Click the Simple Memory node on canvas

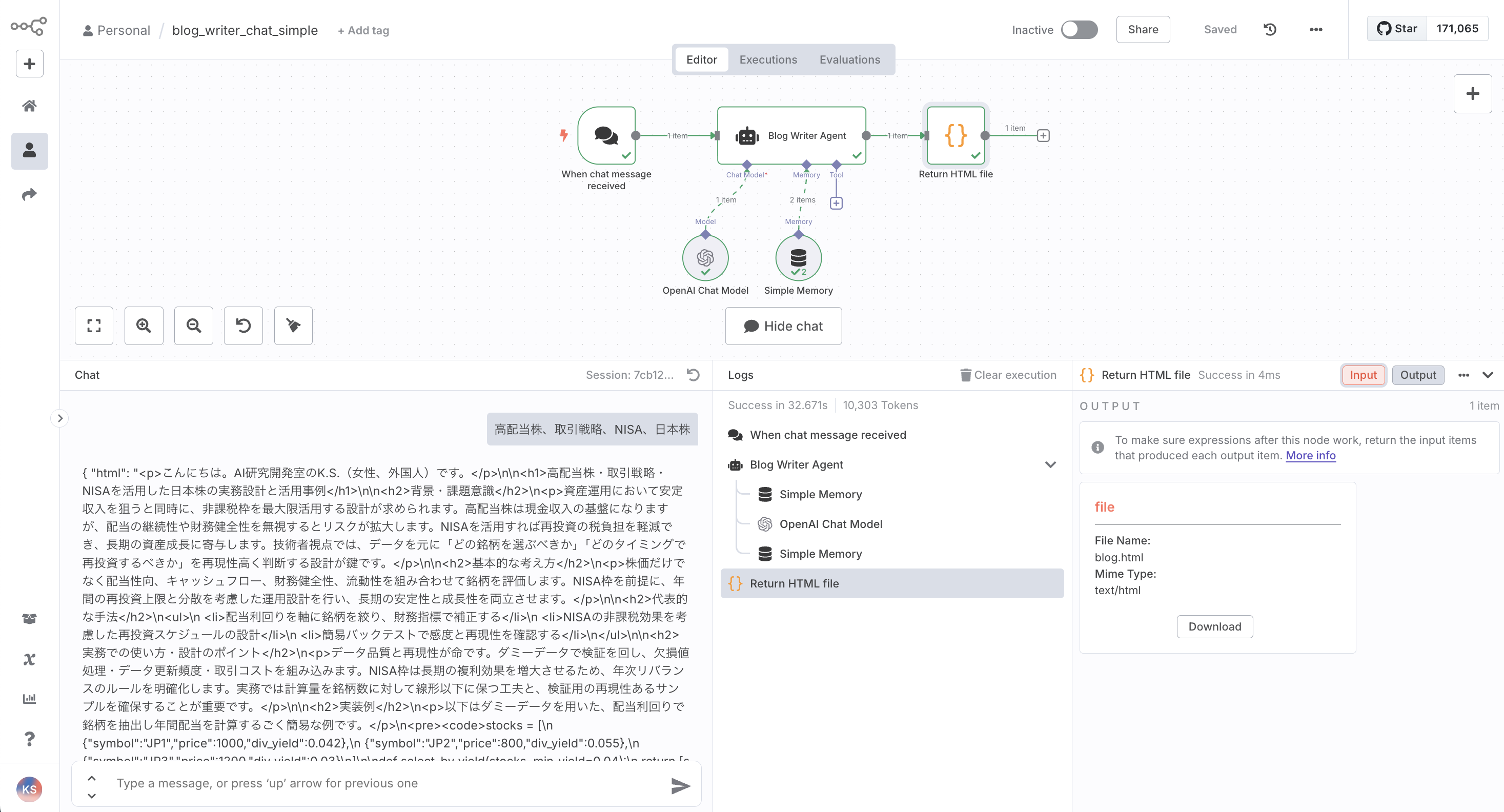[798, 258]
